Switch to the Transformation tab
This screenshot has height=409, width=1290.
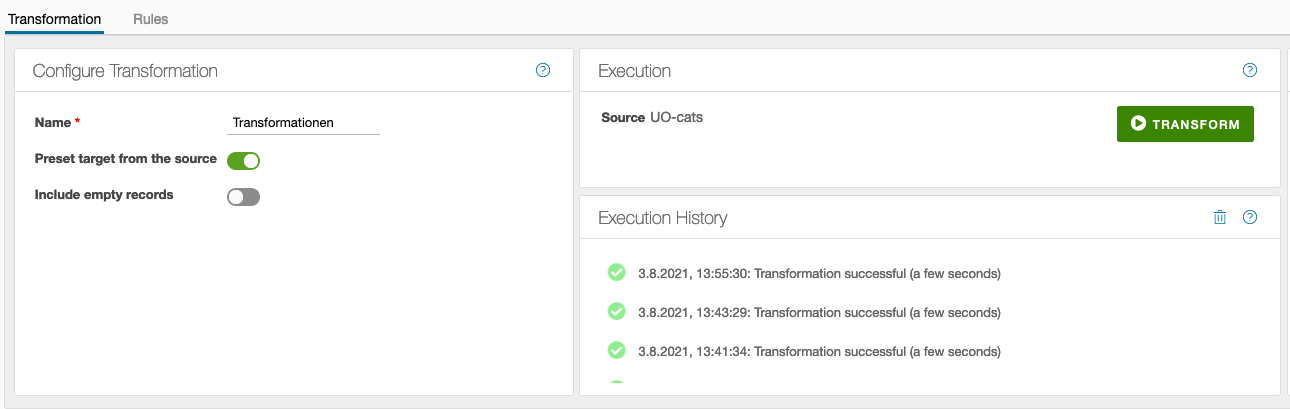click(54, 19)
